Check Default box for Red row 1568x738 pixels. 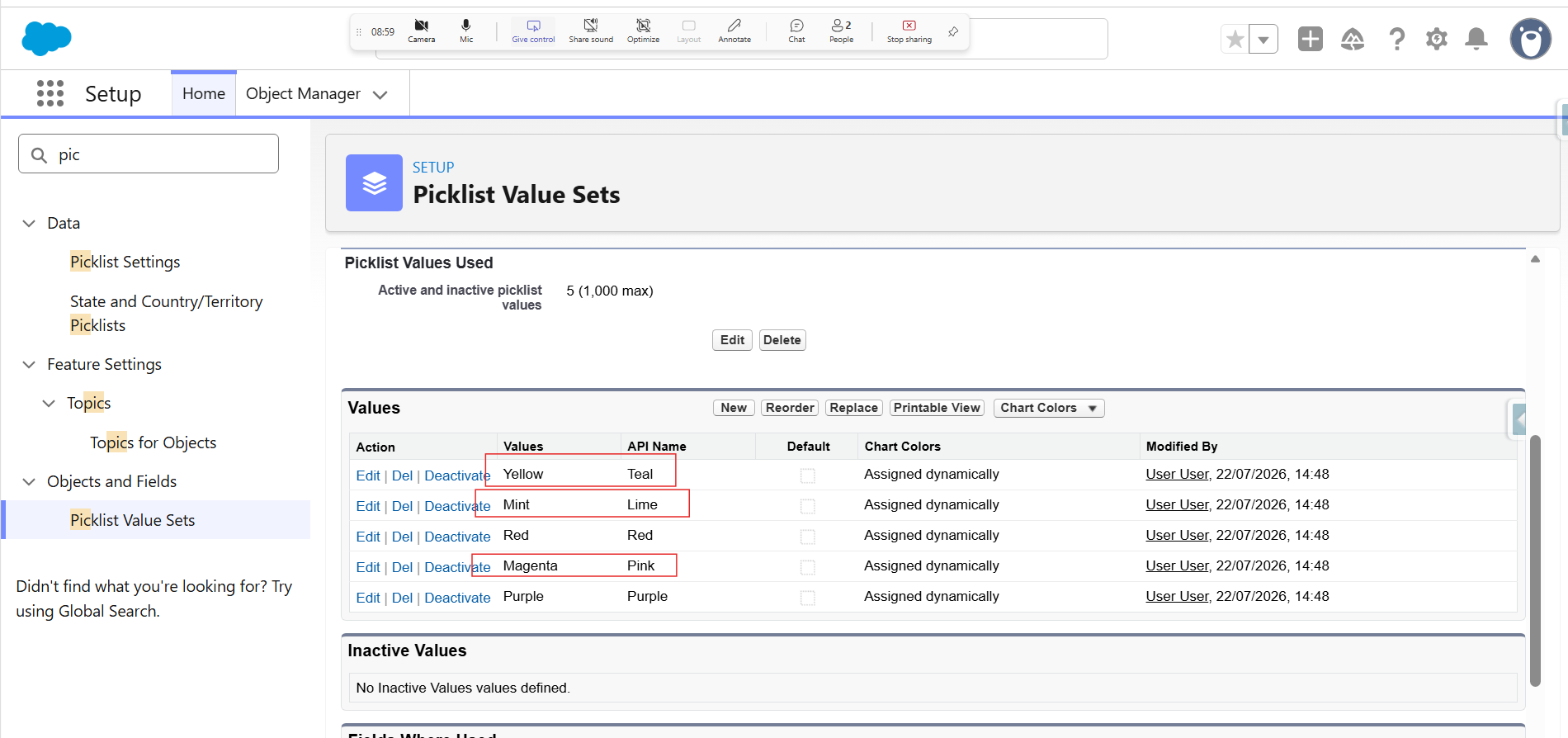pos(808,537)
